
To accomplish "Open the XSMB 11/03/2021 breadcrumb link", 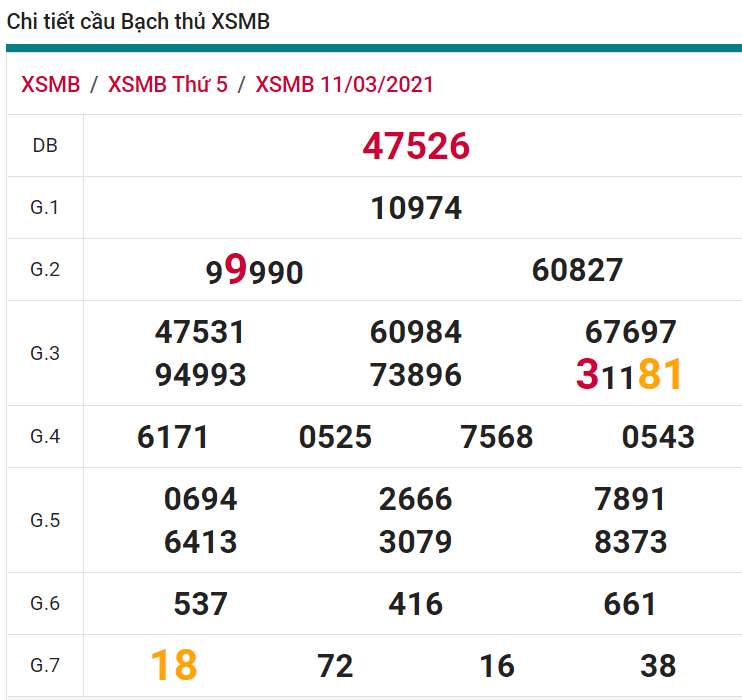I will (345, 84).
